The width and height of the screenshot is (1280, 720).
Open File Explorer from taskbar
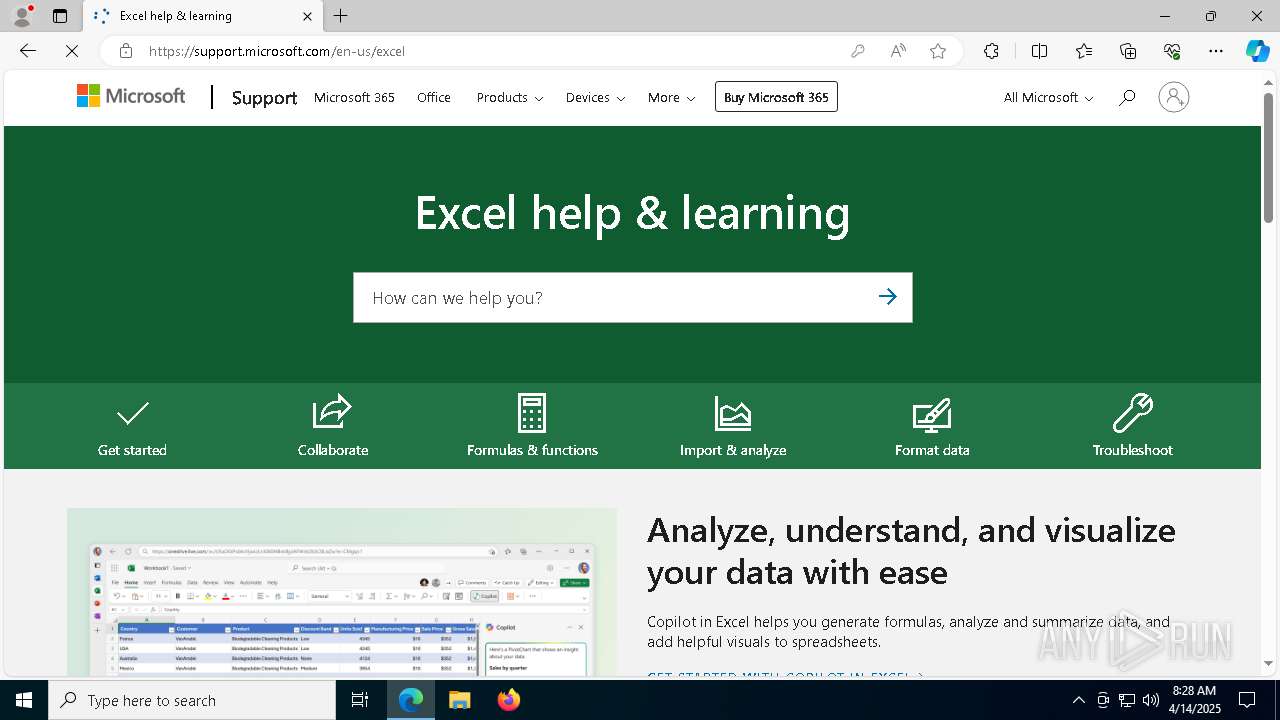(x=459, y=700)
